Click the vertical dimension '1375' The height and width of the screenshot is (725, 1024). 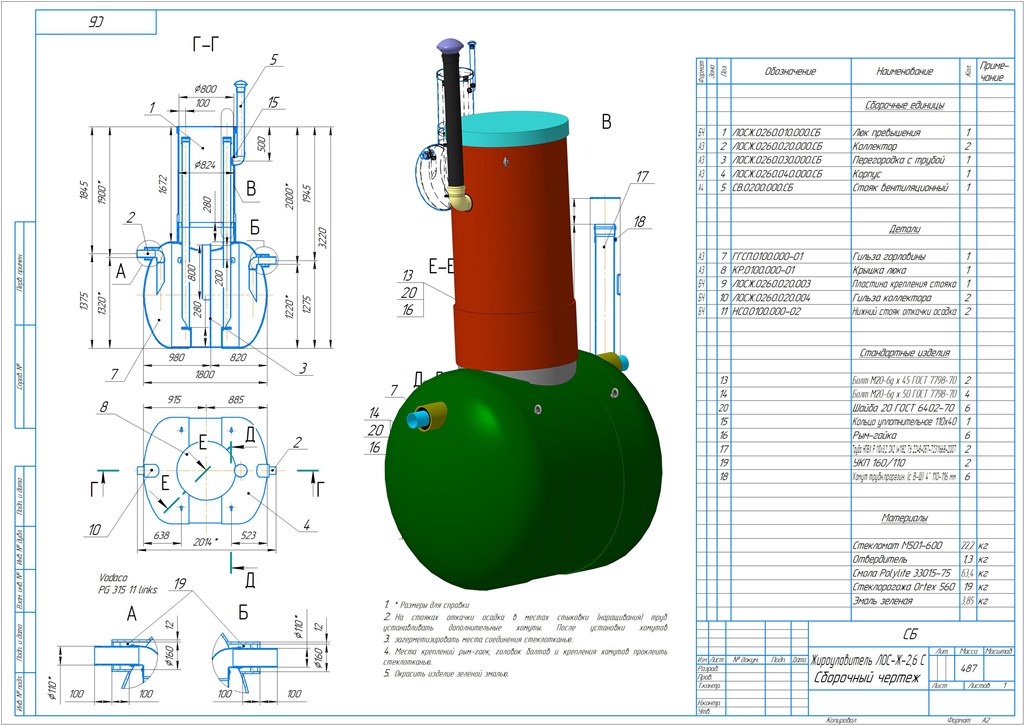(84, 301)
